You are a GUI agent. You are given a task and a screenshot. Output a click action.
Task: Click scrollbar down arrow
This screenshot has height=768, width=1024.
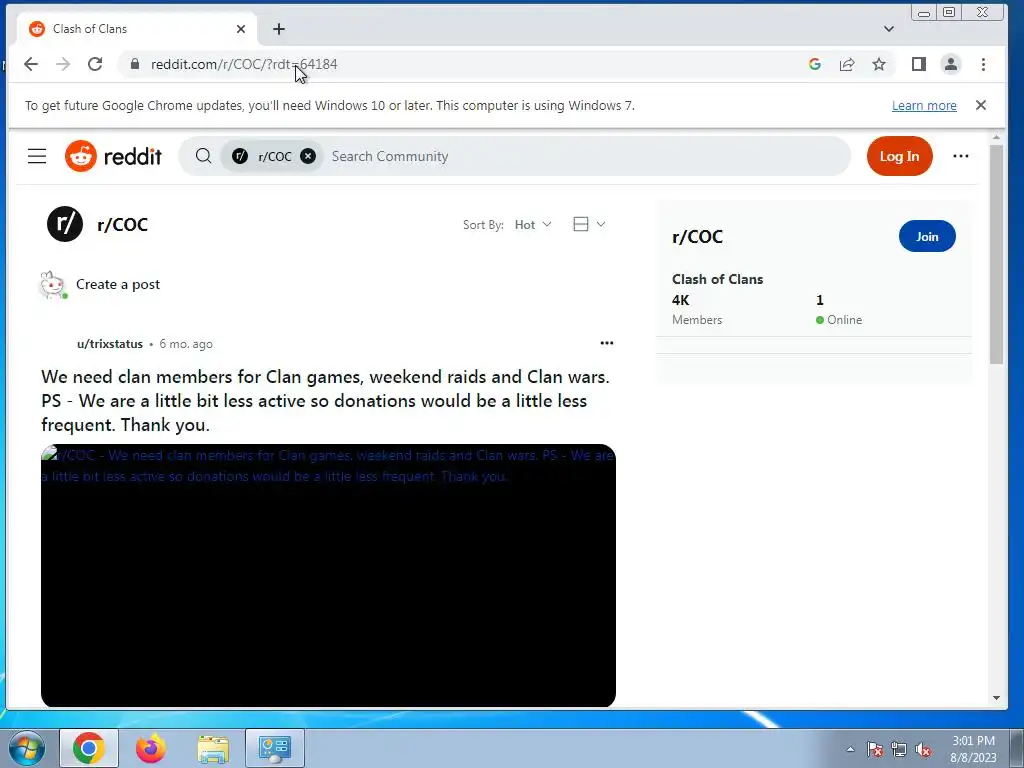[996, 697]
